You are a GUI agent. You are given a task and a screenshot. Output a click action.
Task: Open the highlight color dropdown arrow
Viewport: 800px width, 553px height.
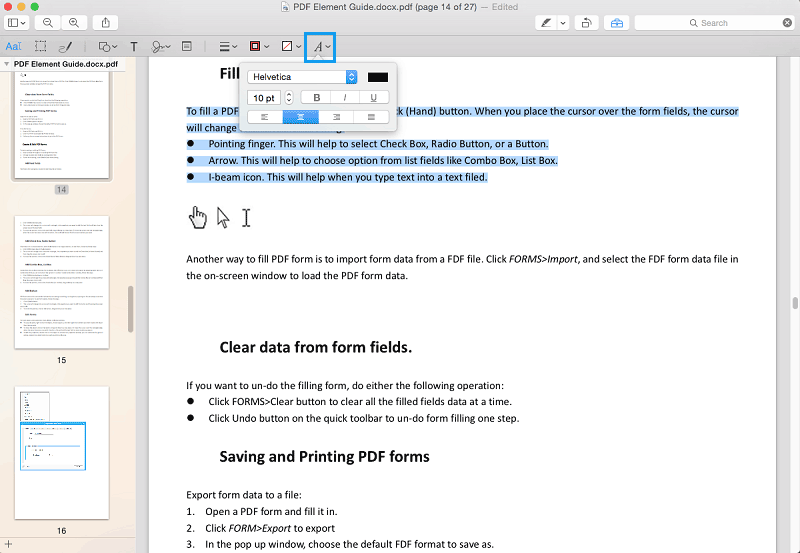pyautogui.click(x=563, y=23)
